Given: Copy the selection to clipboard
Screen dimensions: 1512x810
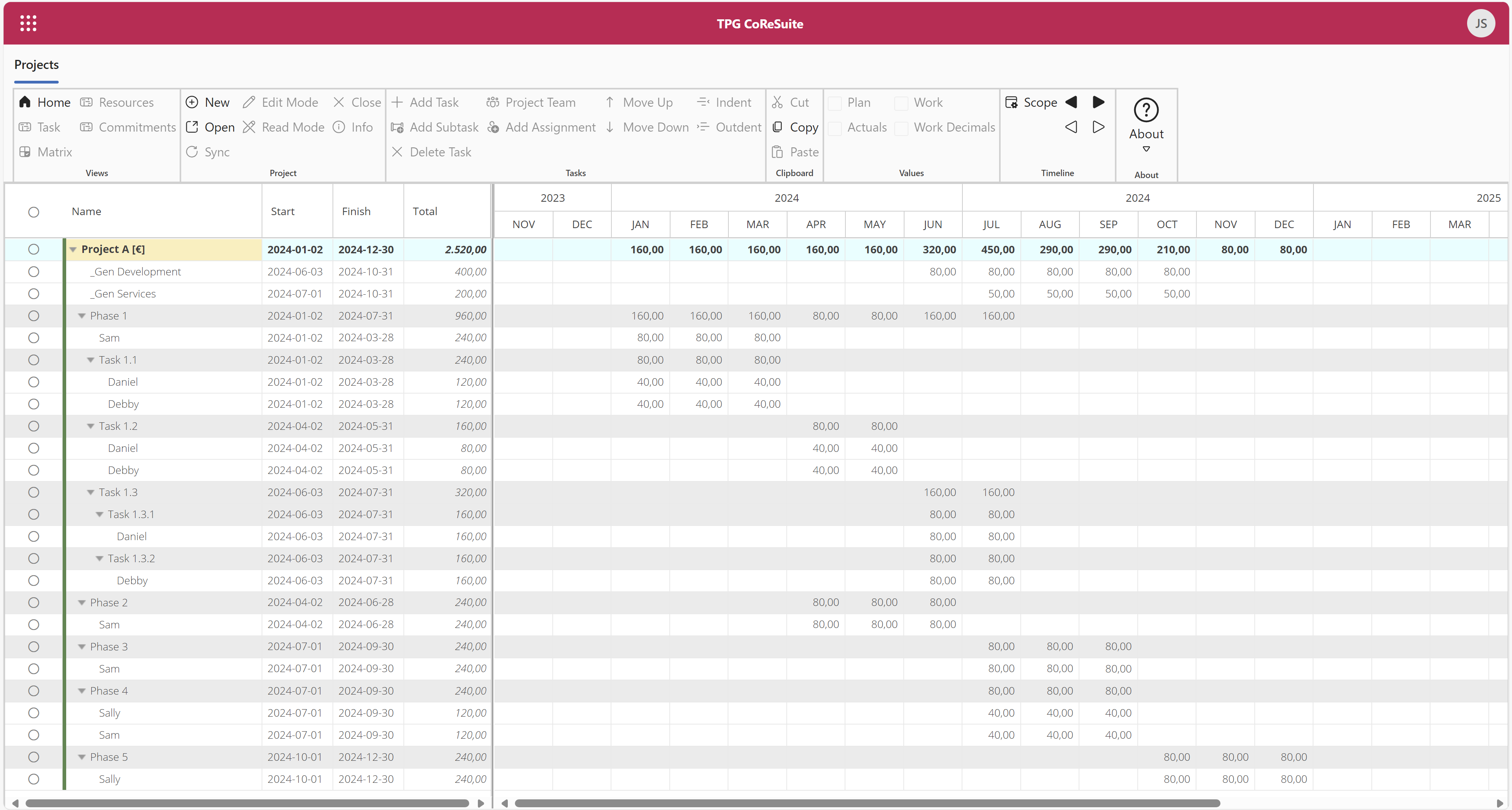Looking at the screenshot, I should [795, 127].
